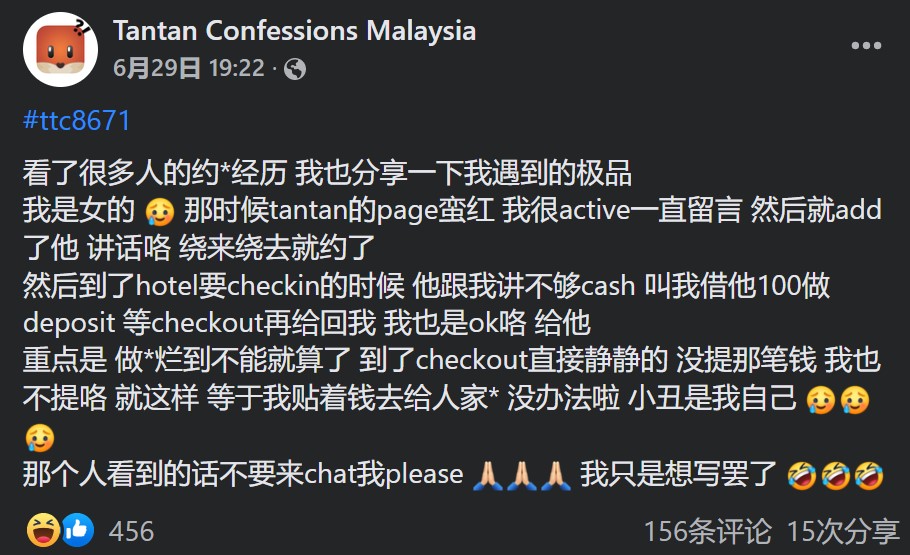
Task: Click the Haha laughing reaction icon
Action: pos(43,529)
